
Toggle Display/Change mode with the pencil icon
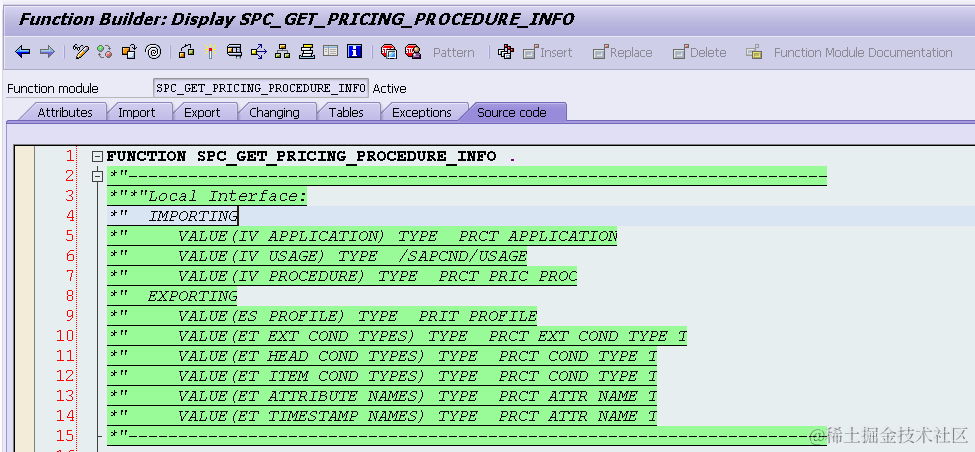point(81,52)
